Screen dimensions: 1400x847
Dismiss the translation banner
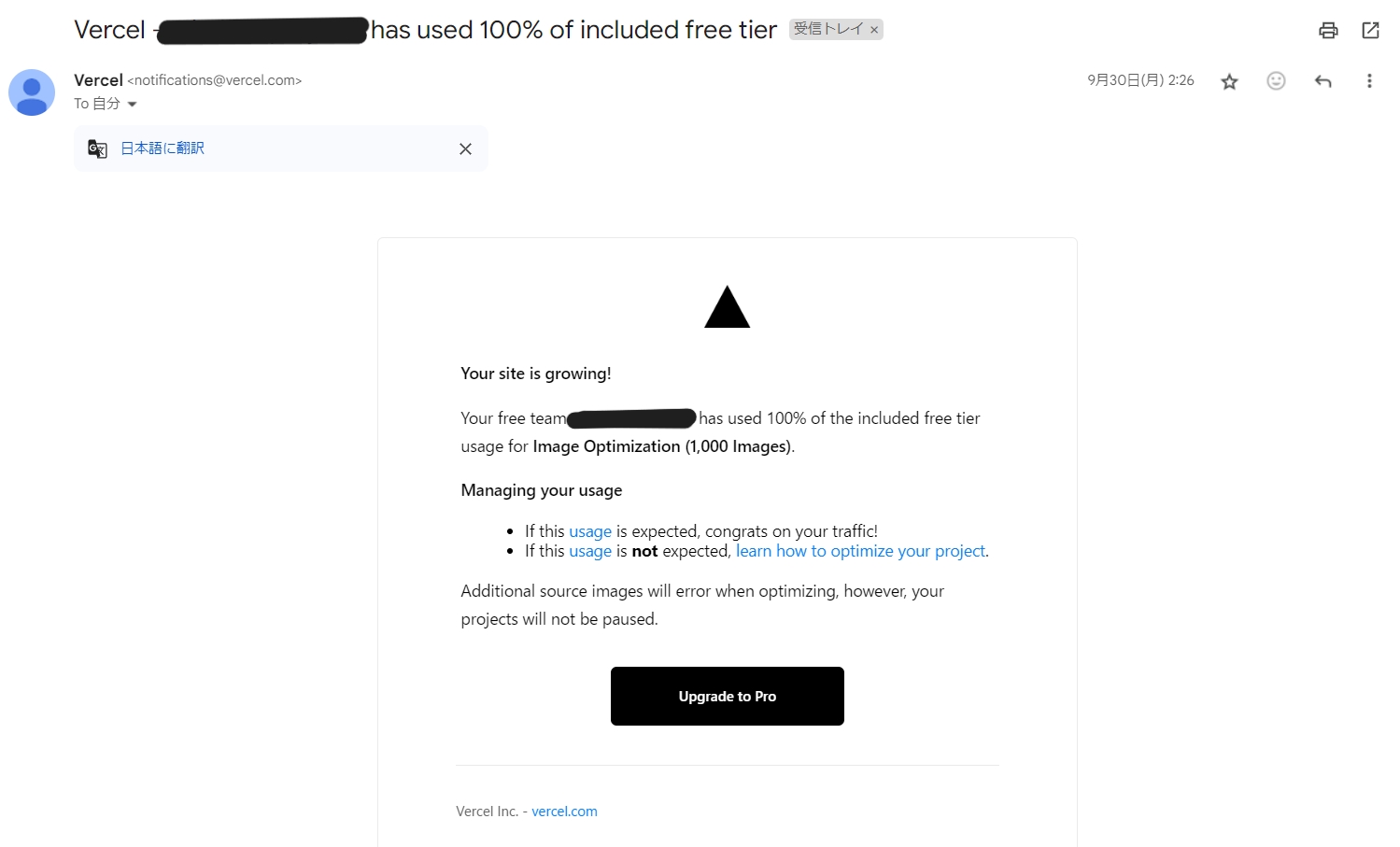465,149
